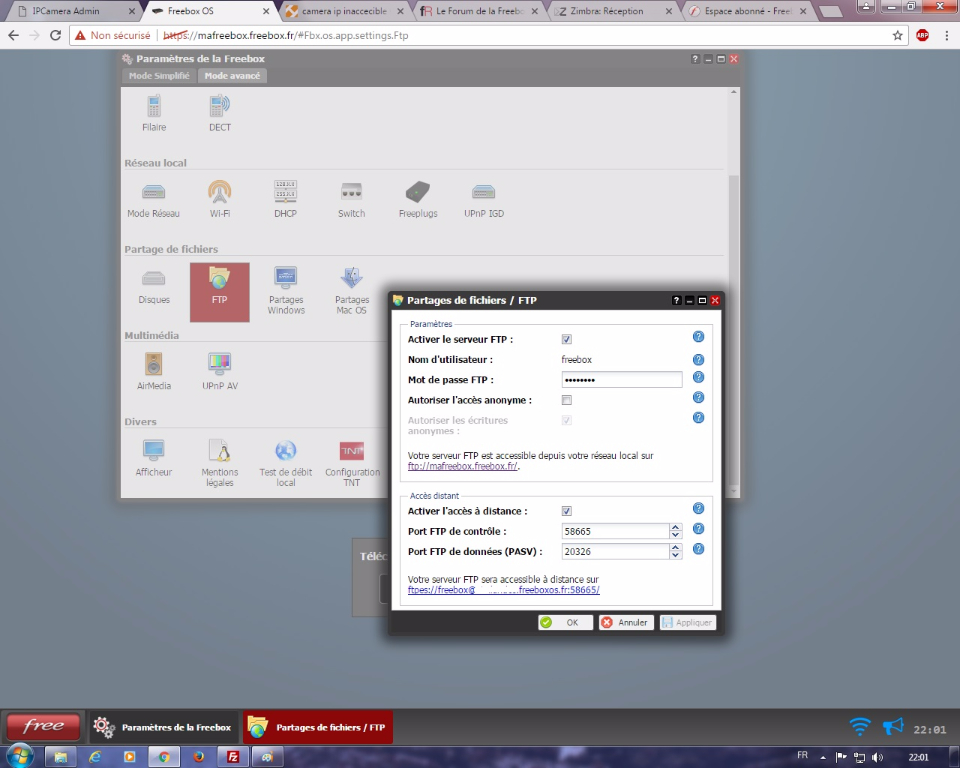The width and height of the screenshot is (960, 768).
Task: Open the DECT settings icon
Action: click(x=220, y=113)
